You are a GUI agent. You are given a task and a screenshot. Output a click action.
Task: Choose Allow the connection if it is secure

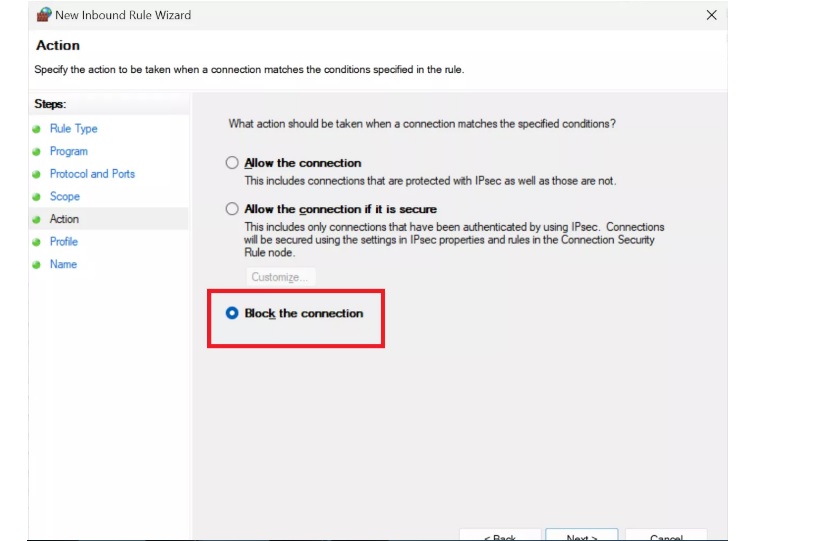point(232,209)
